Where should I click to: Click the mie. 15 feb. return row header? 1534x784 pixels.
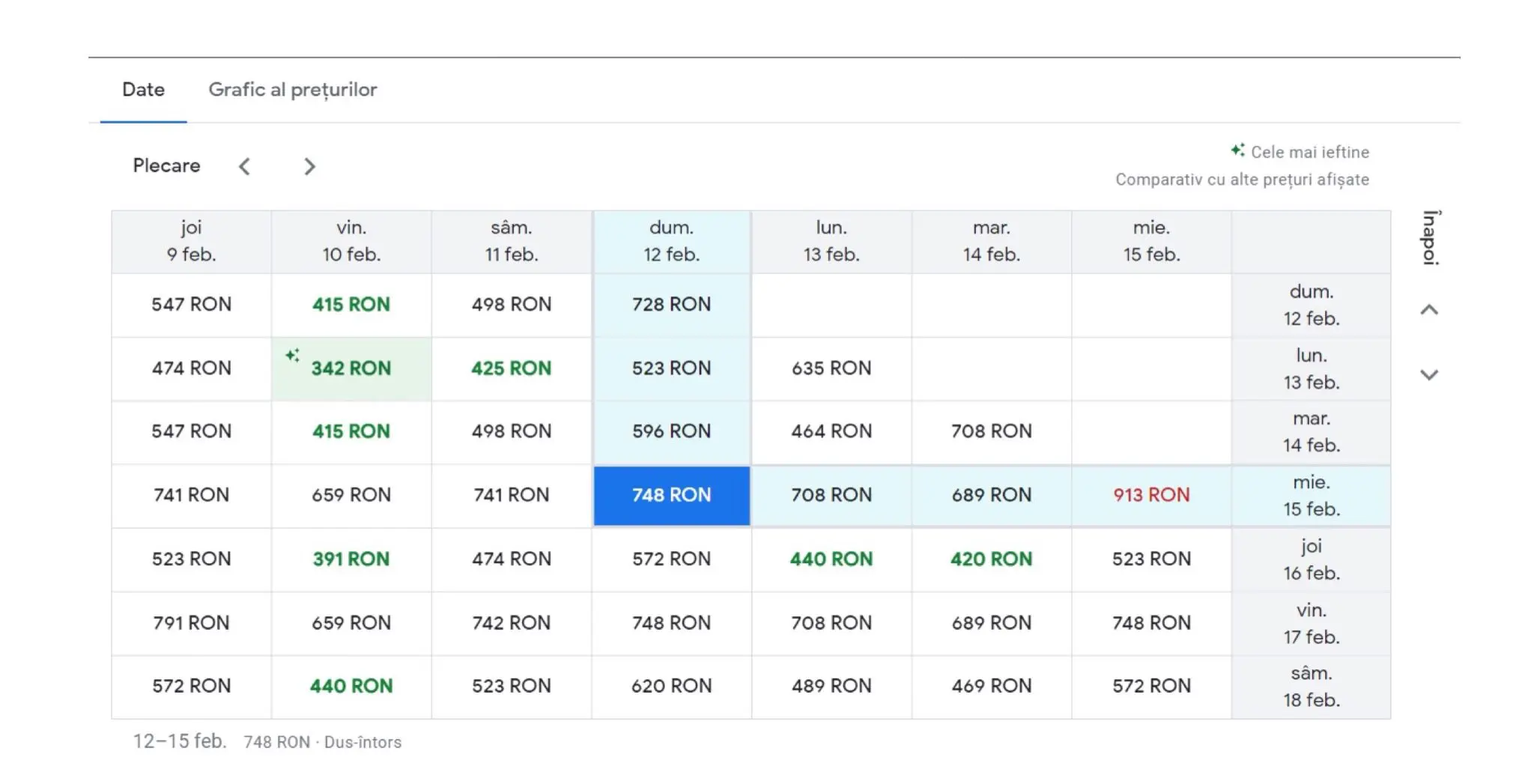[1311, 496]
